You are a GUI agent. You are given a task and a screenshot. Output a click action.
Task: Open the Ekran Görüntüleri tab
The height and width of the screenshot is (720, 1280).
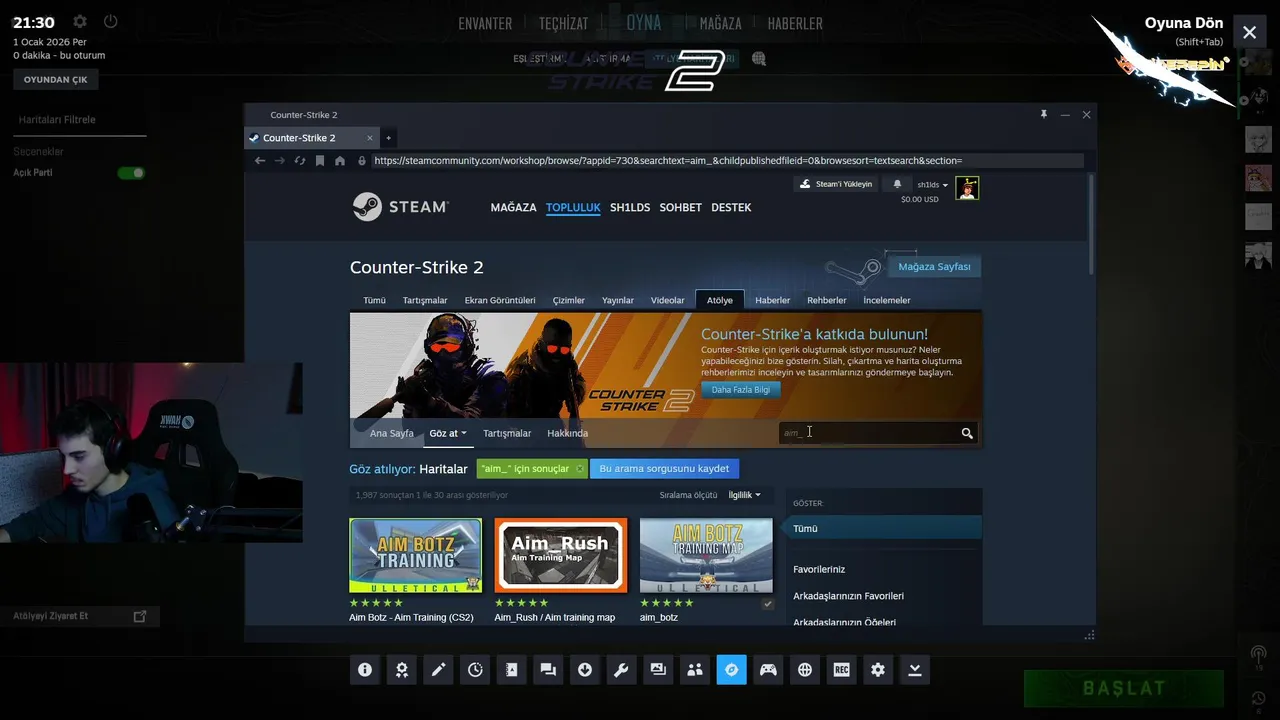[x=500, y=300]
